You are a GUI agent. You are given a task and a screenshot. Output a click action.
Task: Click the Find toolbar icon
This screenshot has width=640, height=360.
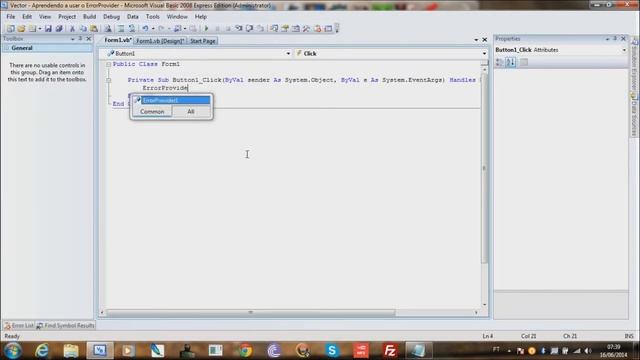tap(108, 29)
